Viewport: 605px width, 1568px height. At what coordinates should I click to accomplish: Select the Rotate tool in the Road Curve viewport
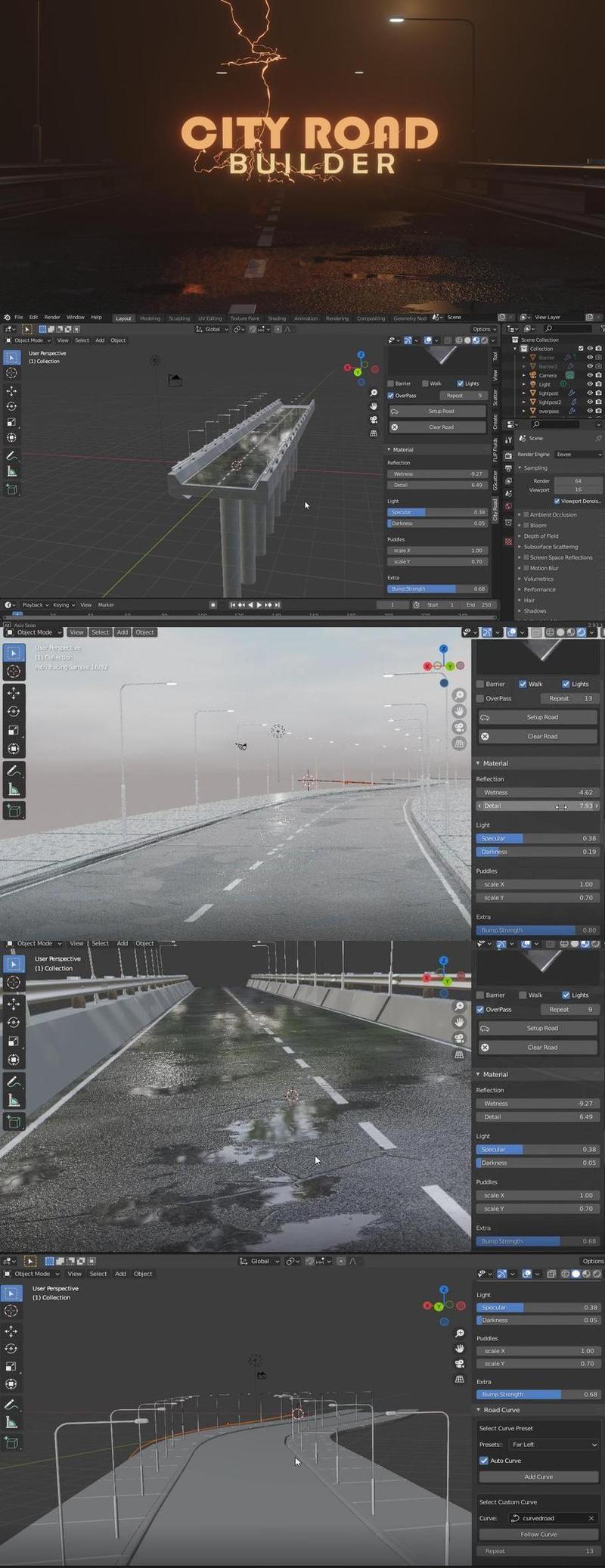(x=12, y=1349)
